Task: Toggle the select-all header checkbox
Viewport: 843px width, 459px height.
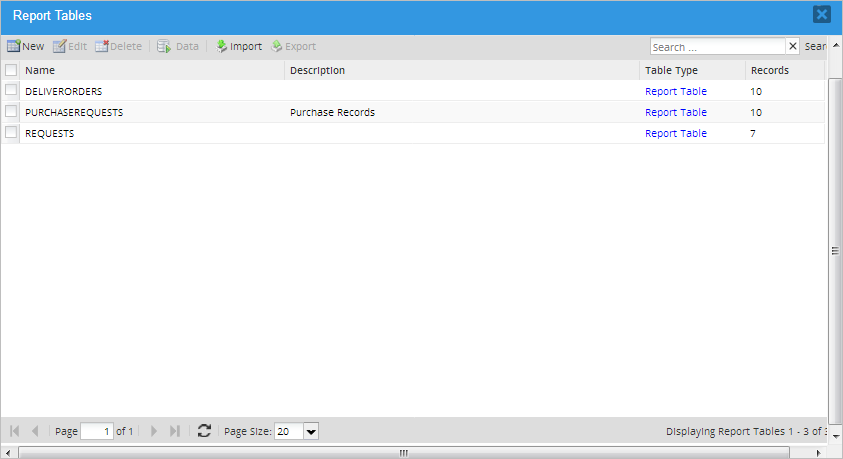Action: [x=11, y=70]
